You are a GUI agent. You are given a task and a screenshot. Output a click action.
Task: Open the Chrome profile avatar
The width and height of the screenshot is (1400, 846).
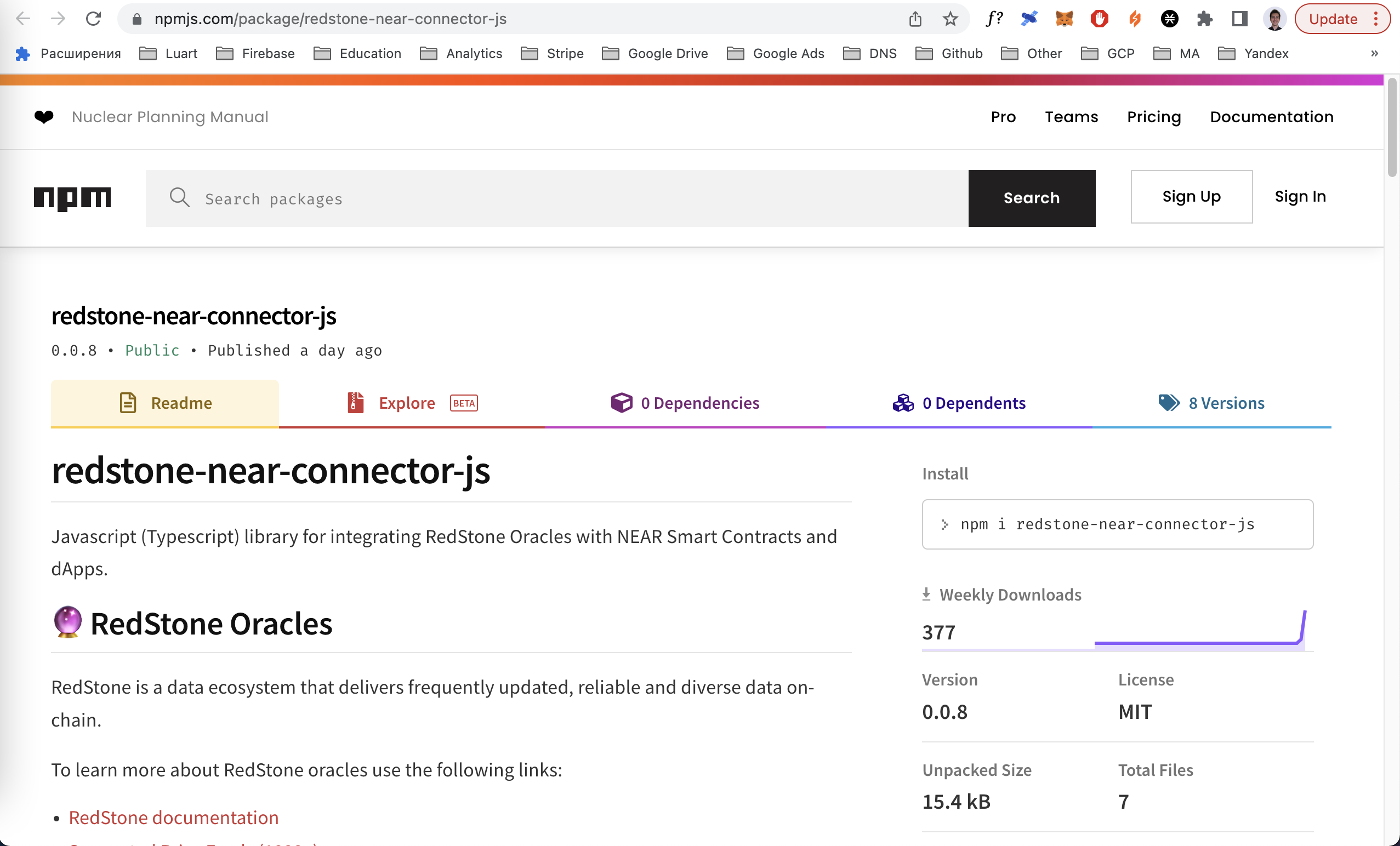pos(1274,19)
